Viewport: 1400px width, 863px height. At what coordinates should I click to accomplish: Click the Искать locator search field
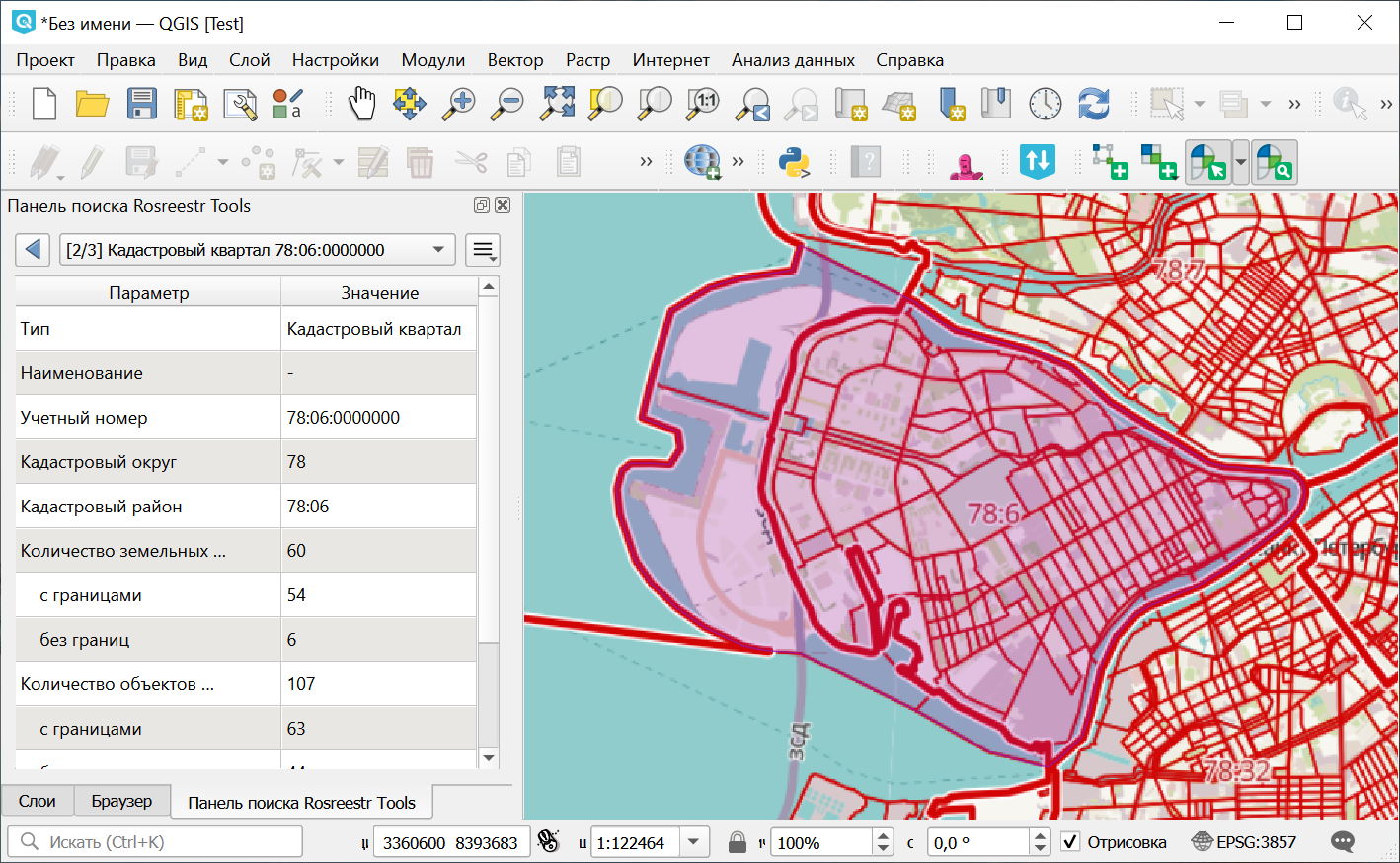pos(155,842)
